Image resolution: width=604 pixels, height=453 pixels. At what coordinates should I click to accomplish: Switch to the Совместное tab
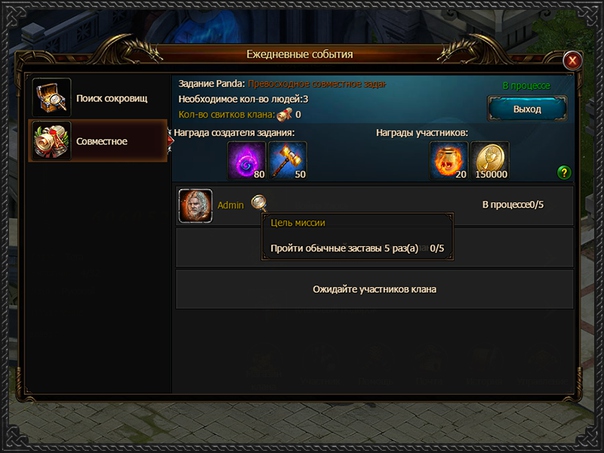[98, 141]
